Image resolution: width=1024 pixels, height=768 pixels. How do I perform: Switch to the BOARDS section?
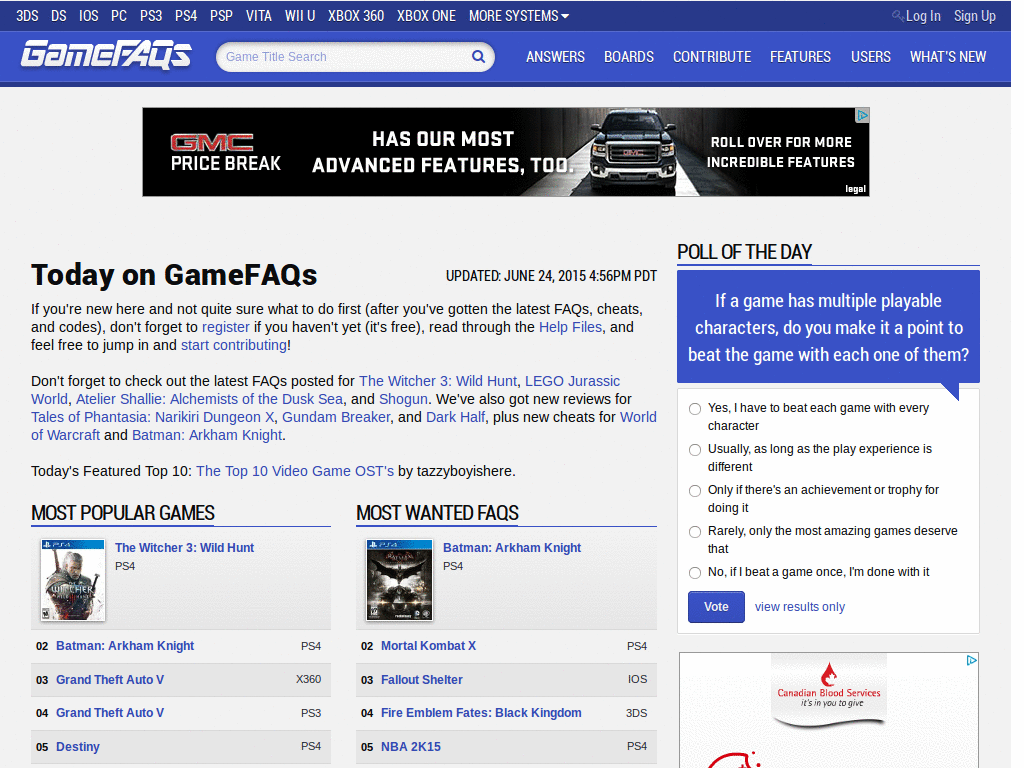click(628, 57)
